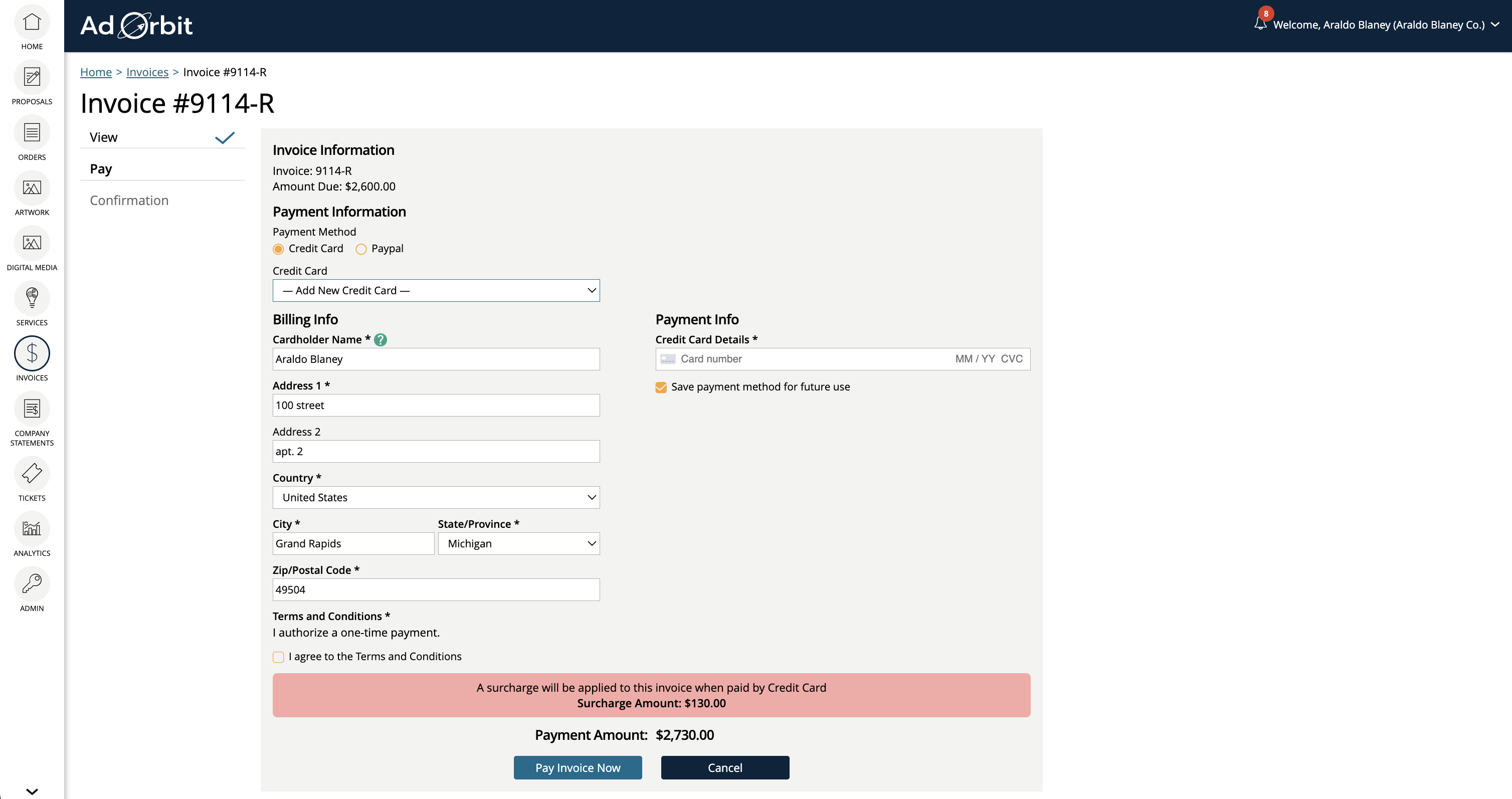The width and height of the screenshot is (1512, 799).
Task: Open the Artwork sidebar icon
Action: [x=32, y=188]
